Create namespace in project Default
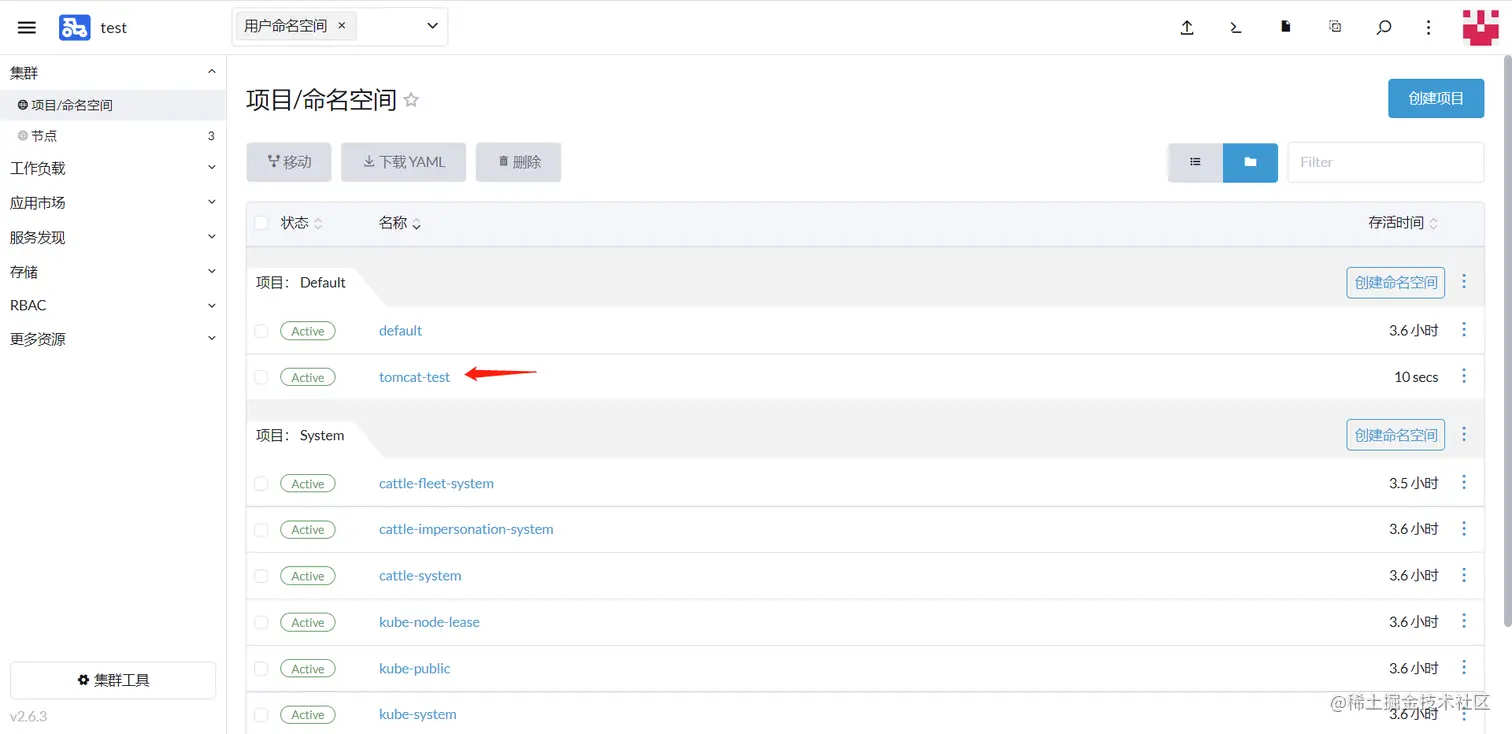 (x=1396, y=282)
